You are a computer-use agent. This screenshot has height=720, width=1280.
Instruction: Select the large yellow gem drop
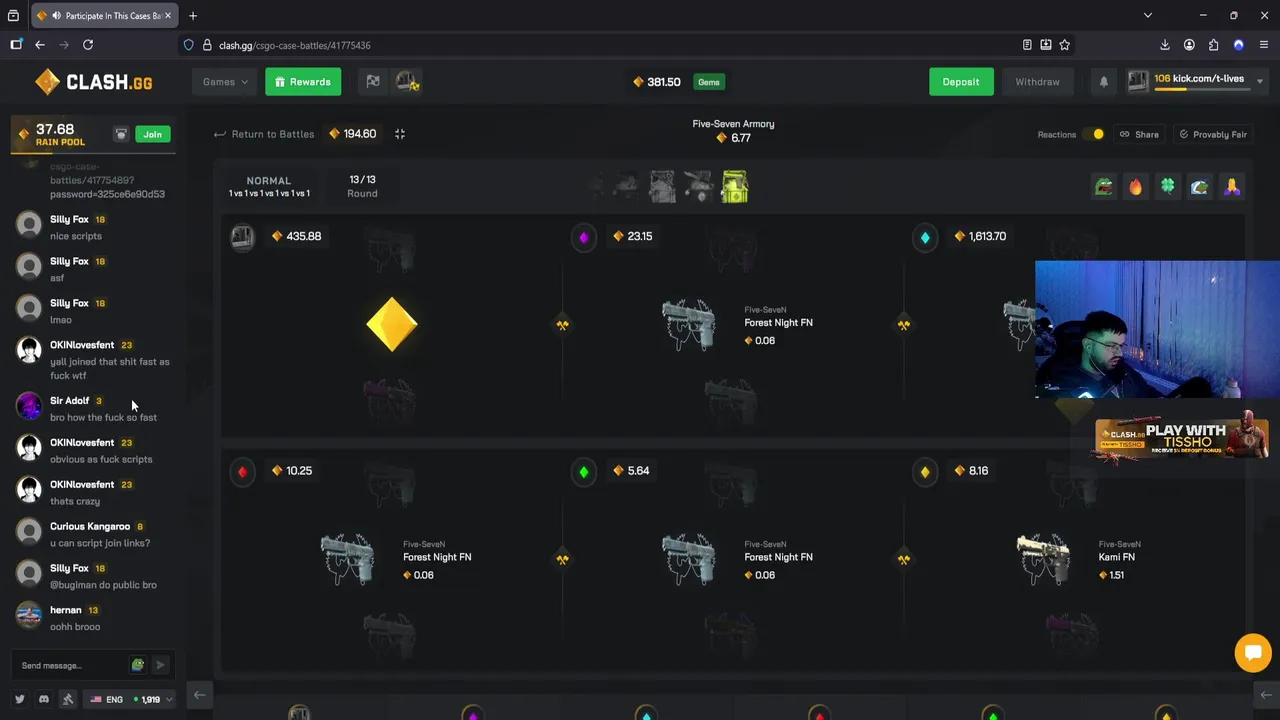click(391, 324)
